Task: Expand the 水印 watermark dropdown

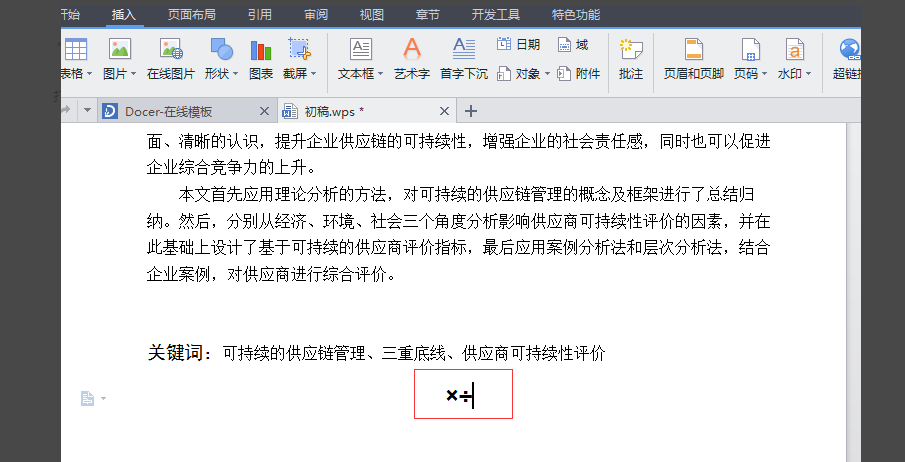Action: click(x=808, y=74)
